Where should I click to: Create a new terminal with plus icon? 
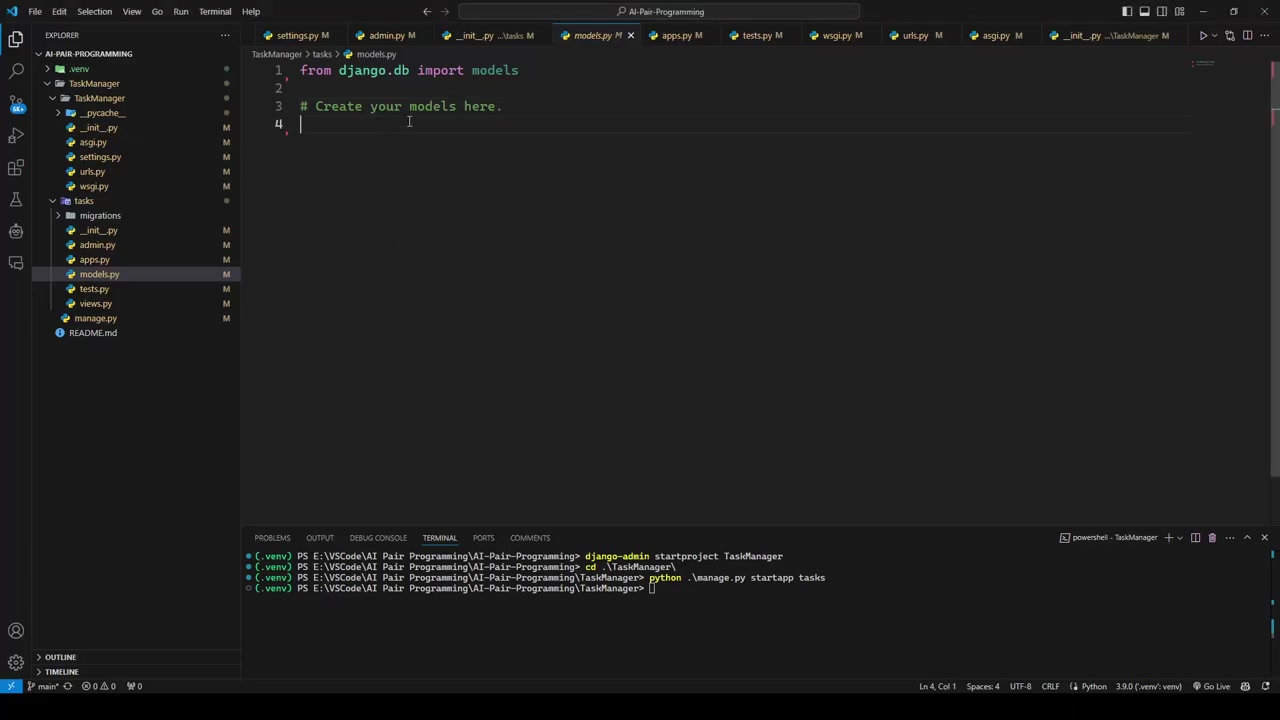click(1168, 538)
